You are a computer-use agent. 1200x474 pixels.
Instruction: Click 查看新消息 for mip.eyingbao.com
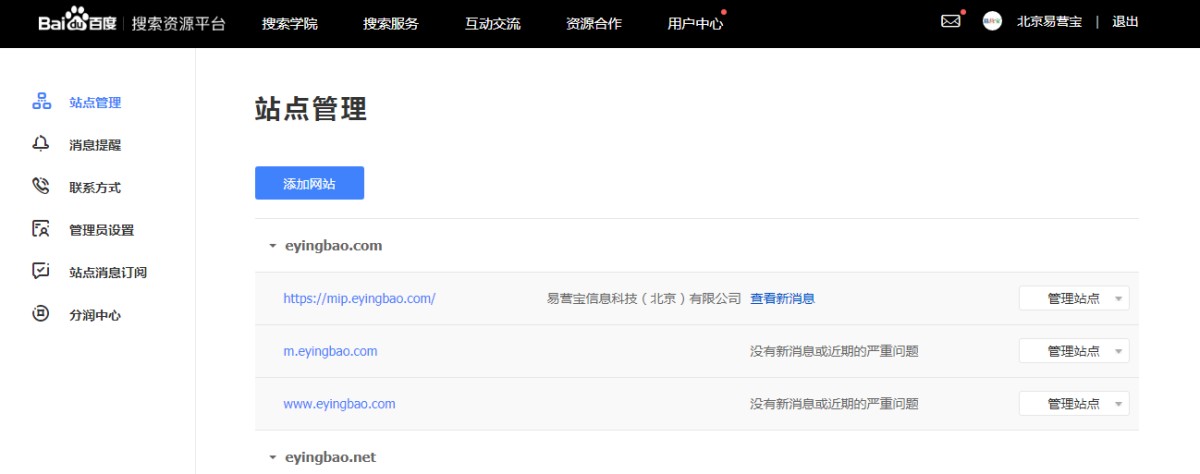tap(782, 298)
